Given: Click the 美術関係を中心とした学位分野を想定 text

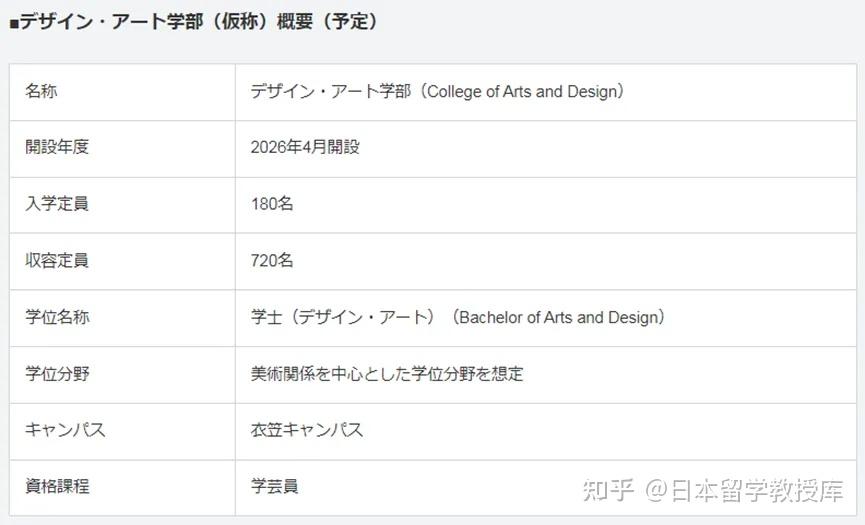Looking at the screenshot, I should [387, 374].
